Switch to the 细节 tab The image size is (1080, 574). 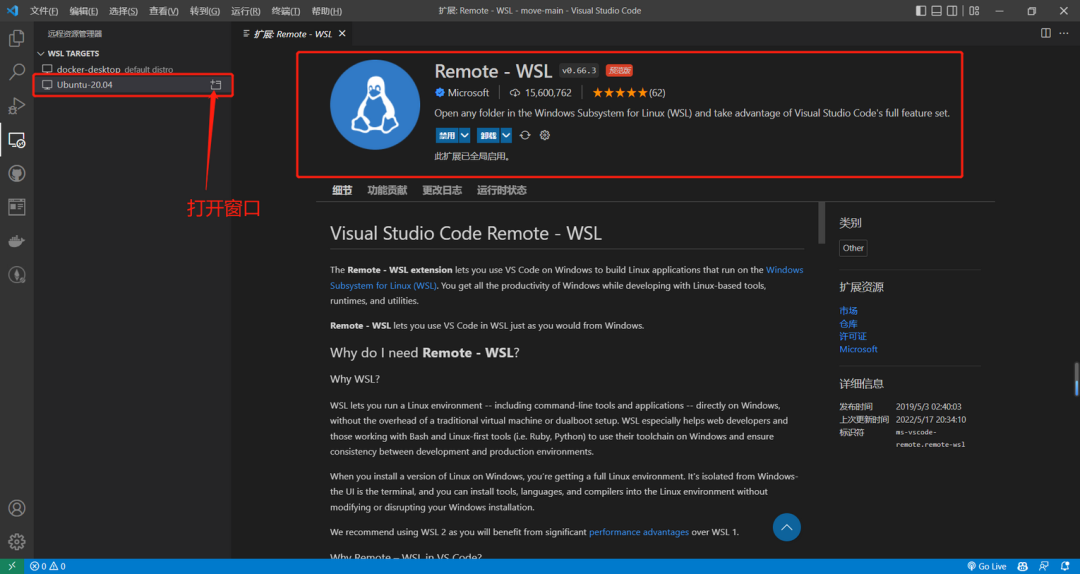(x=342, y=191)
